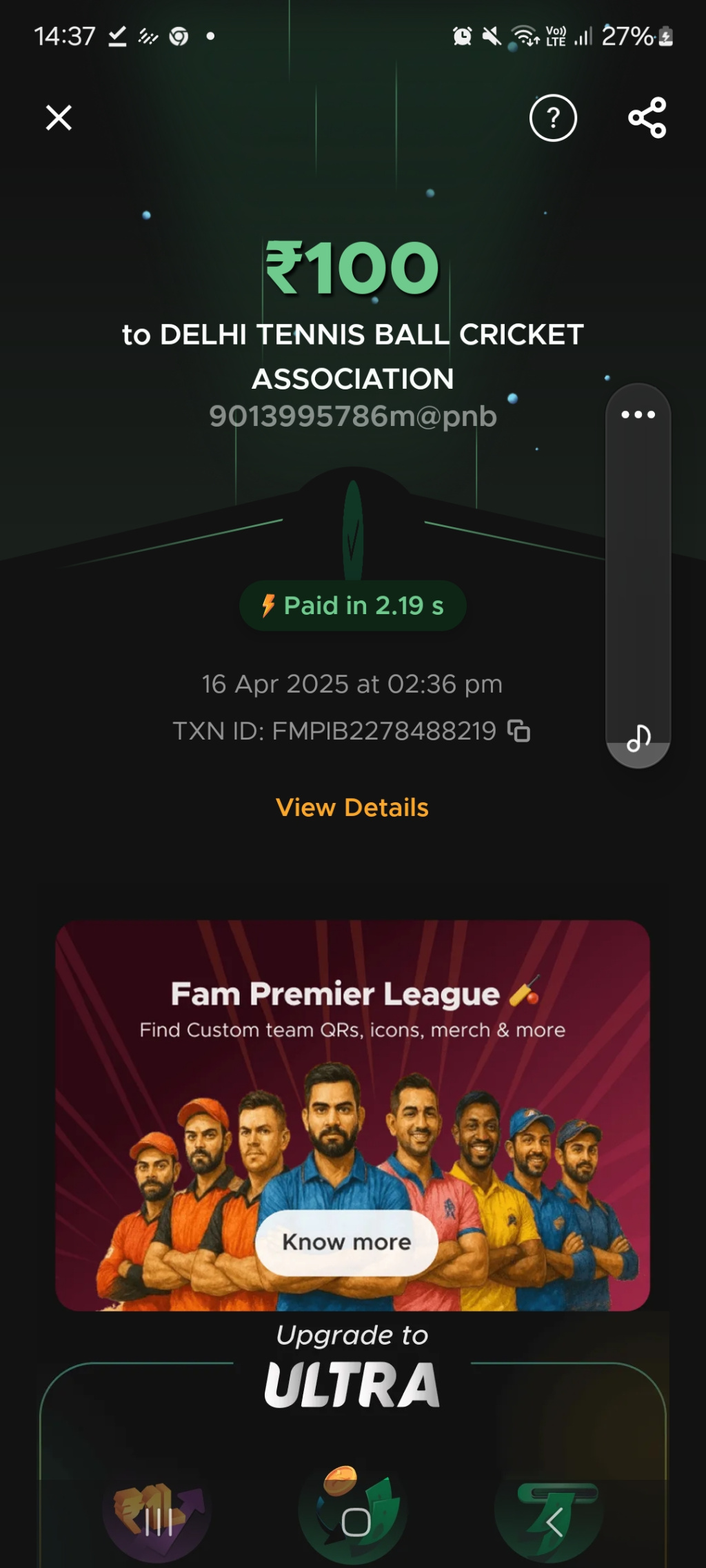The image size is (706, 1568).
Task: Tap the ₹100 amount text
Action: (352, 267)
